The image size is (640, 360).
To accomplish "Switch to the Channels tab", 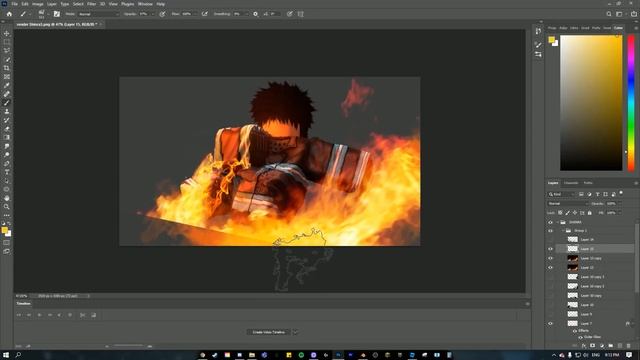I will pyautogui.click(x=571, y=183).
